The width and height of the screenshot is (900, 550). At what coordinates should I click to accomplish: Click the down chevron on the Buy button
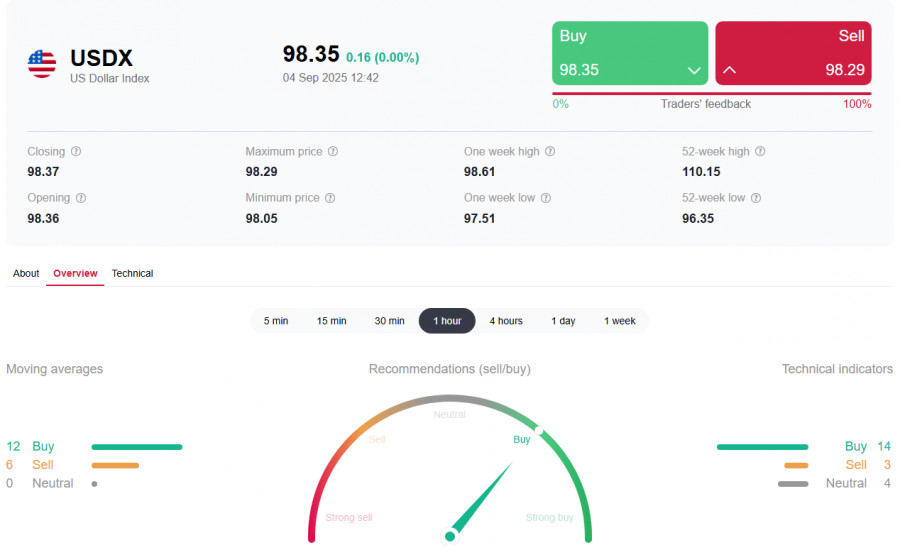pyautogui.click(x=694, y=71)
